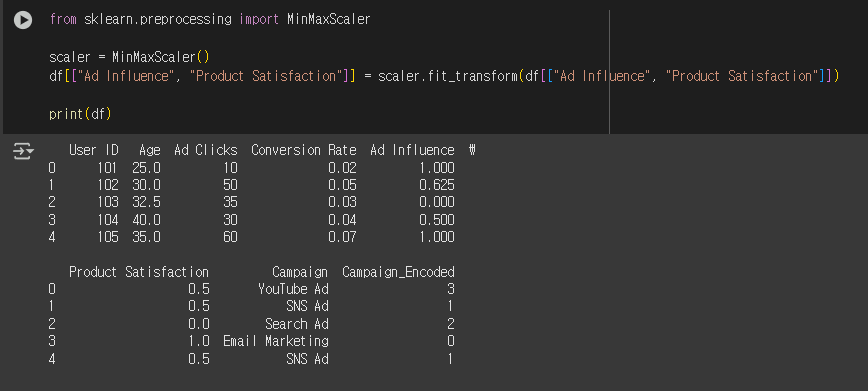Click Ad Influence value 0.625
This screenshot has width=868, height=391.
(437, 185)
